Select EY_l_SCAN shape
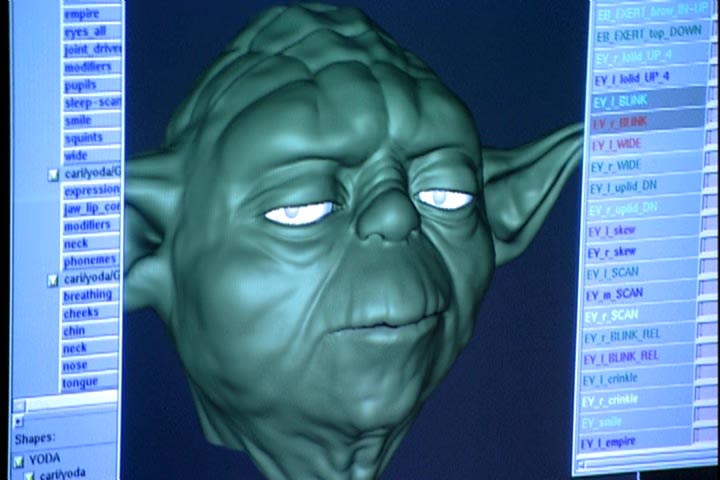This screenshot has height=480, width=720. point(641,273)
